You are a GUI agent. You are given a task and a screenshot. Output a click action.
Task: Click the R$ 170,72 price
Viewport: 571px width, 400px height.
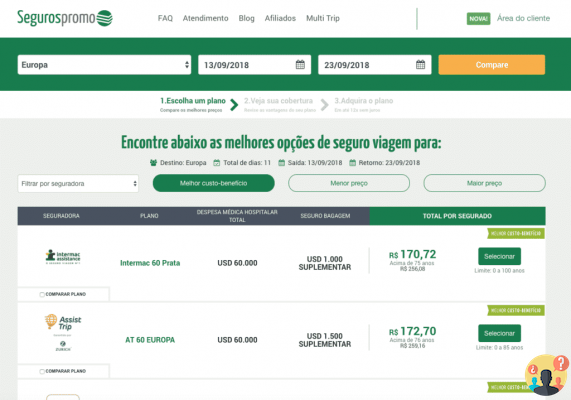tap(412, 254)
